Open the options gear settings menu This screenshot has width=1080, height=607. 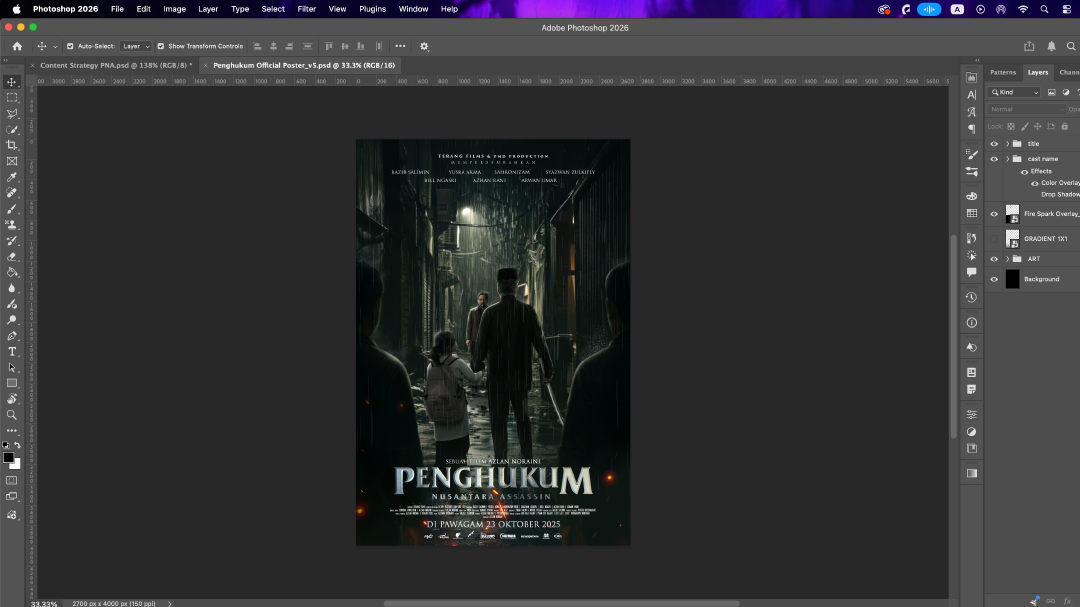coord(424,46)
